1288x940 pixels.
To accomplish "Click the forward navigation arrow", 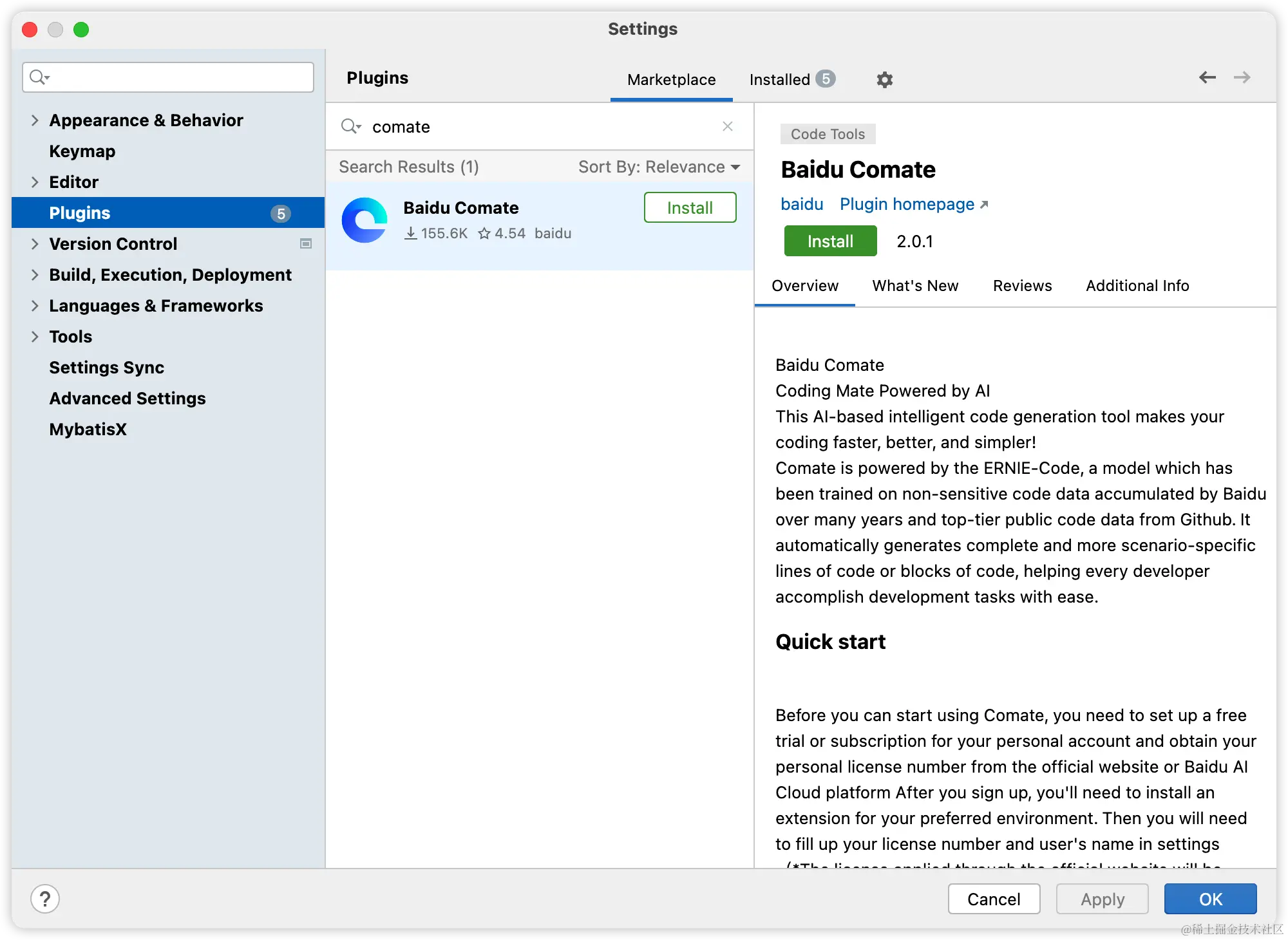I will tap(1242, 78).
